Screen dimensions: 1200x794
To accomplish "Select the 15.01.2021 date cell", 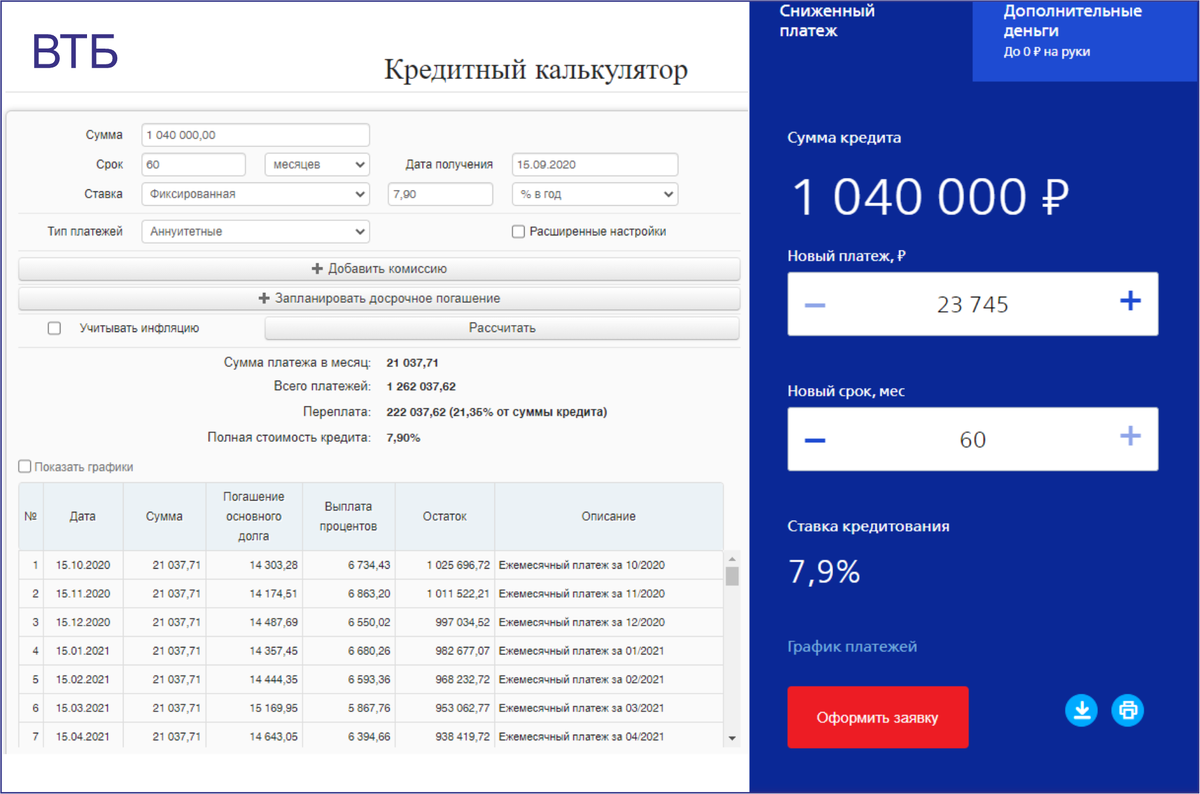I will coord(83,651).
